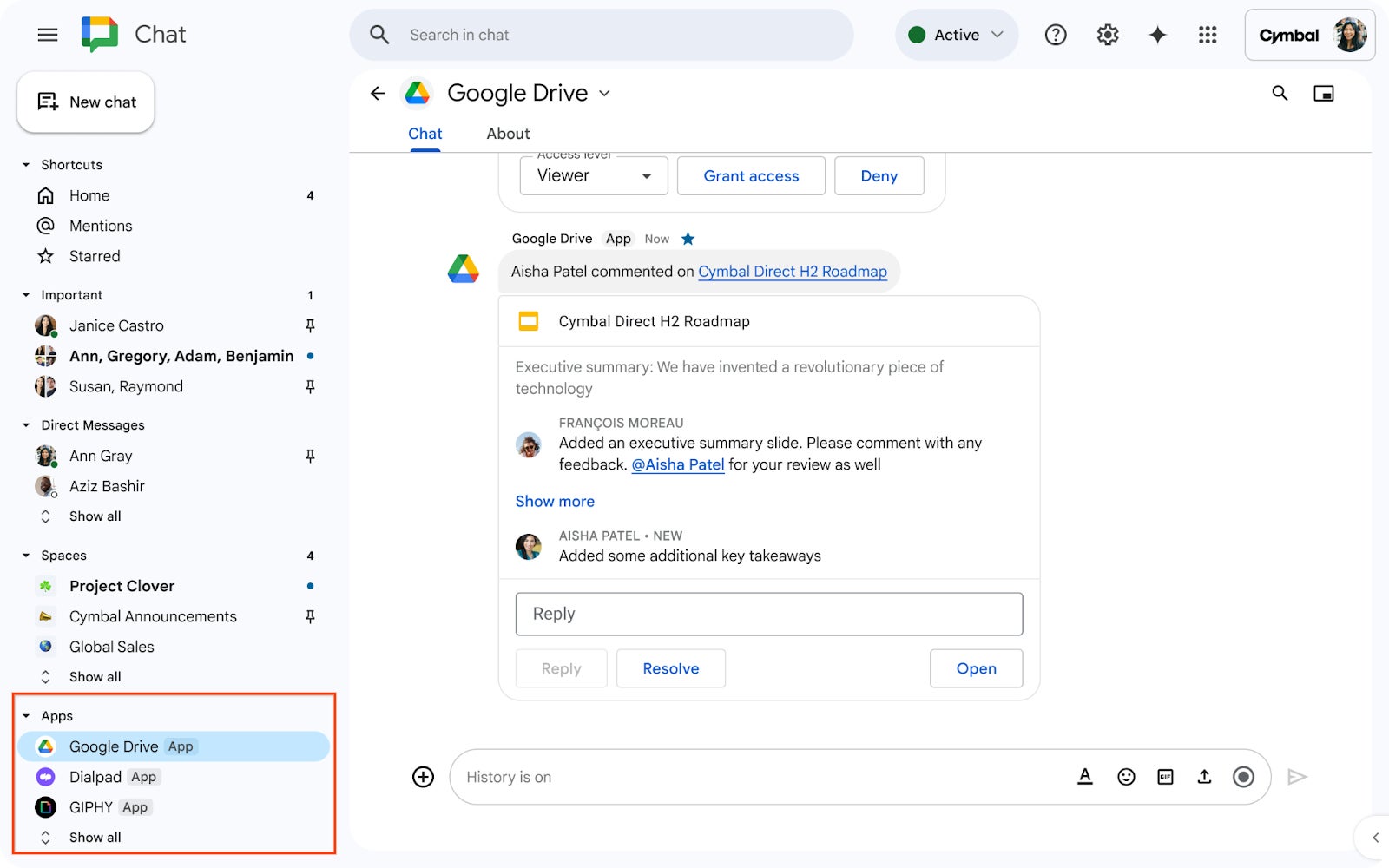
Task: Click the @Aisha Patel mention link
Action: click(x=678, y=464)
